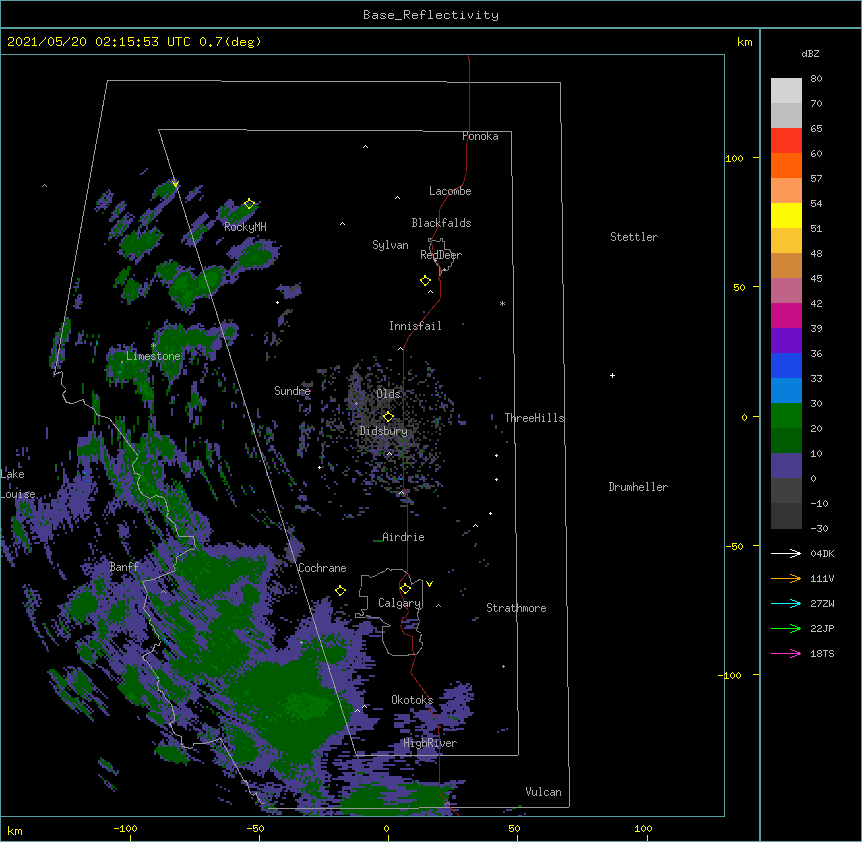Click the km label at bottom-left corner
This screenshot has width=862, height=842.
(x=15, y=830)
